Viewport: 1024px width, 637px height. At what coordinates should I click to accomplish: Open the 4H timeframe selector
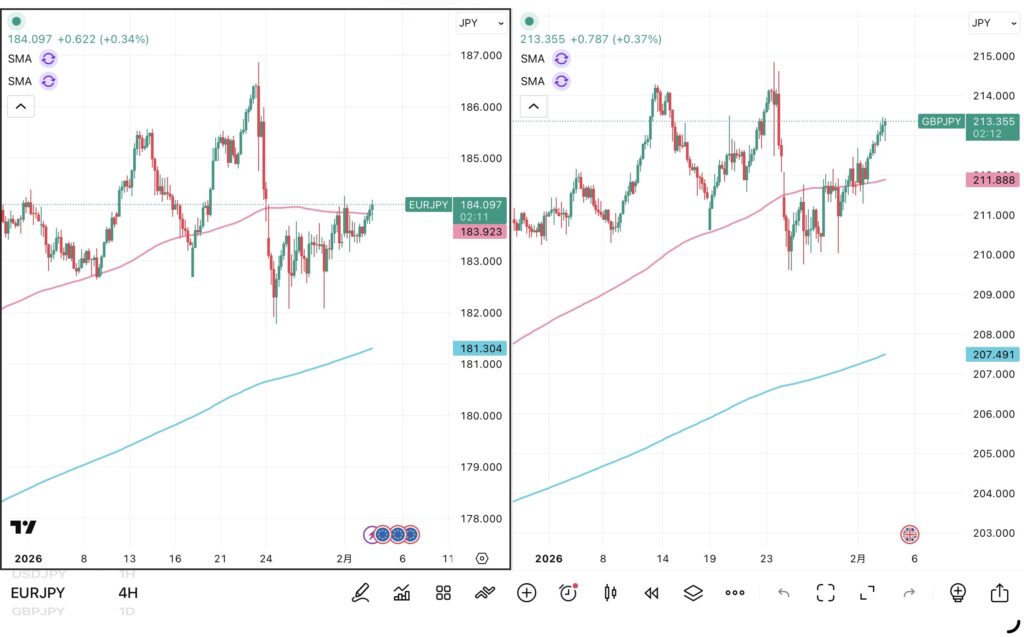point(128,593)
